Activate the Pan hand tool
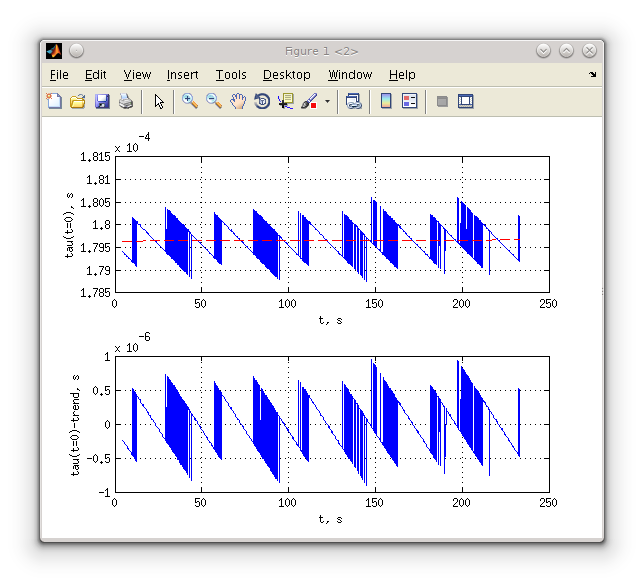Viewport: 644px width, 582px height. (x=238, y=101)
